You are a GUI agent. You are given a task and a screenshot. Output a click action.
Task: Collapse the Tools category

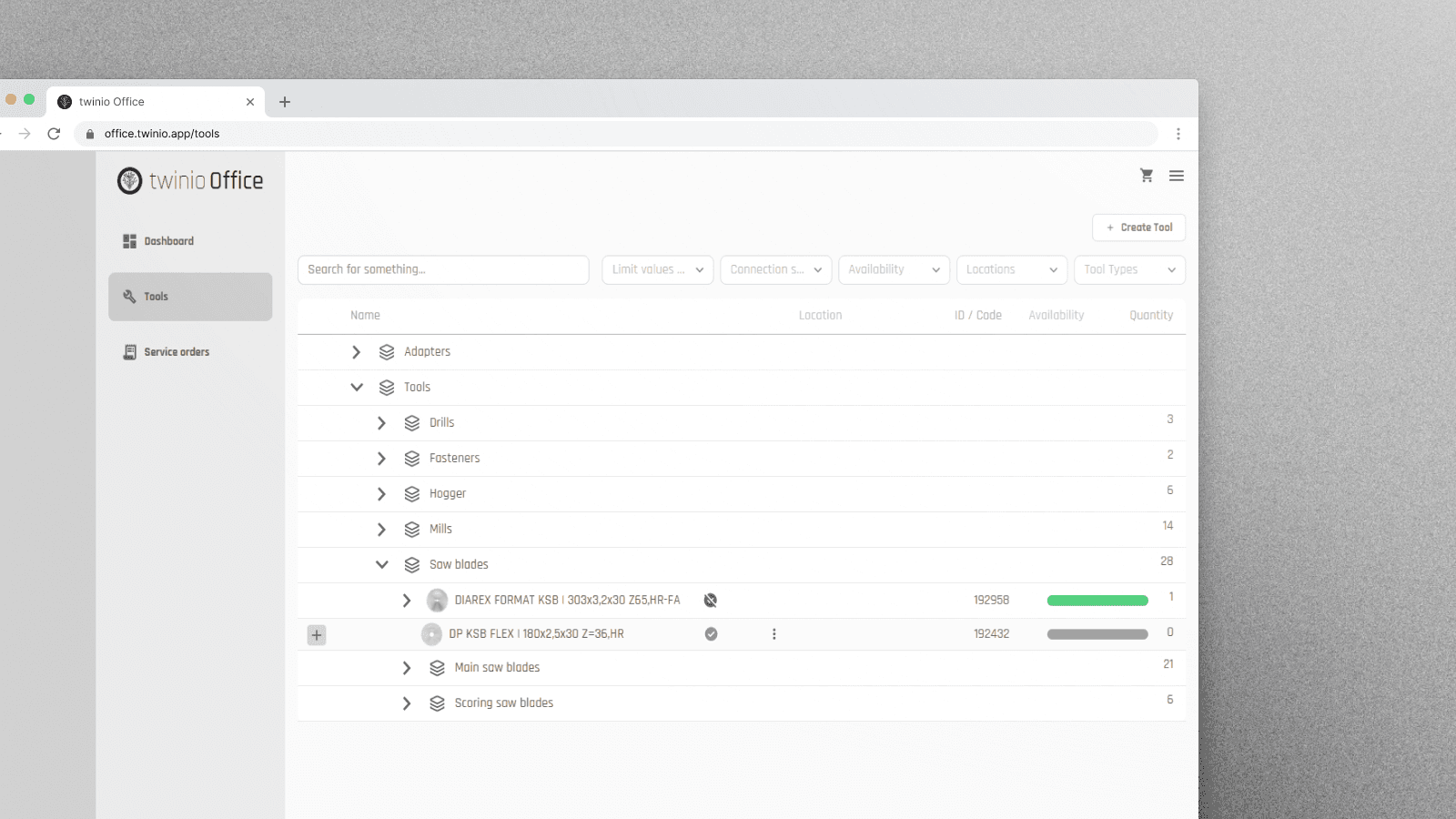[357, 387]
